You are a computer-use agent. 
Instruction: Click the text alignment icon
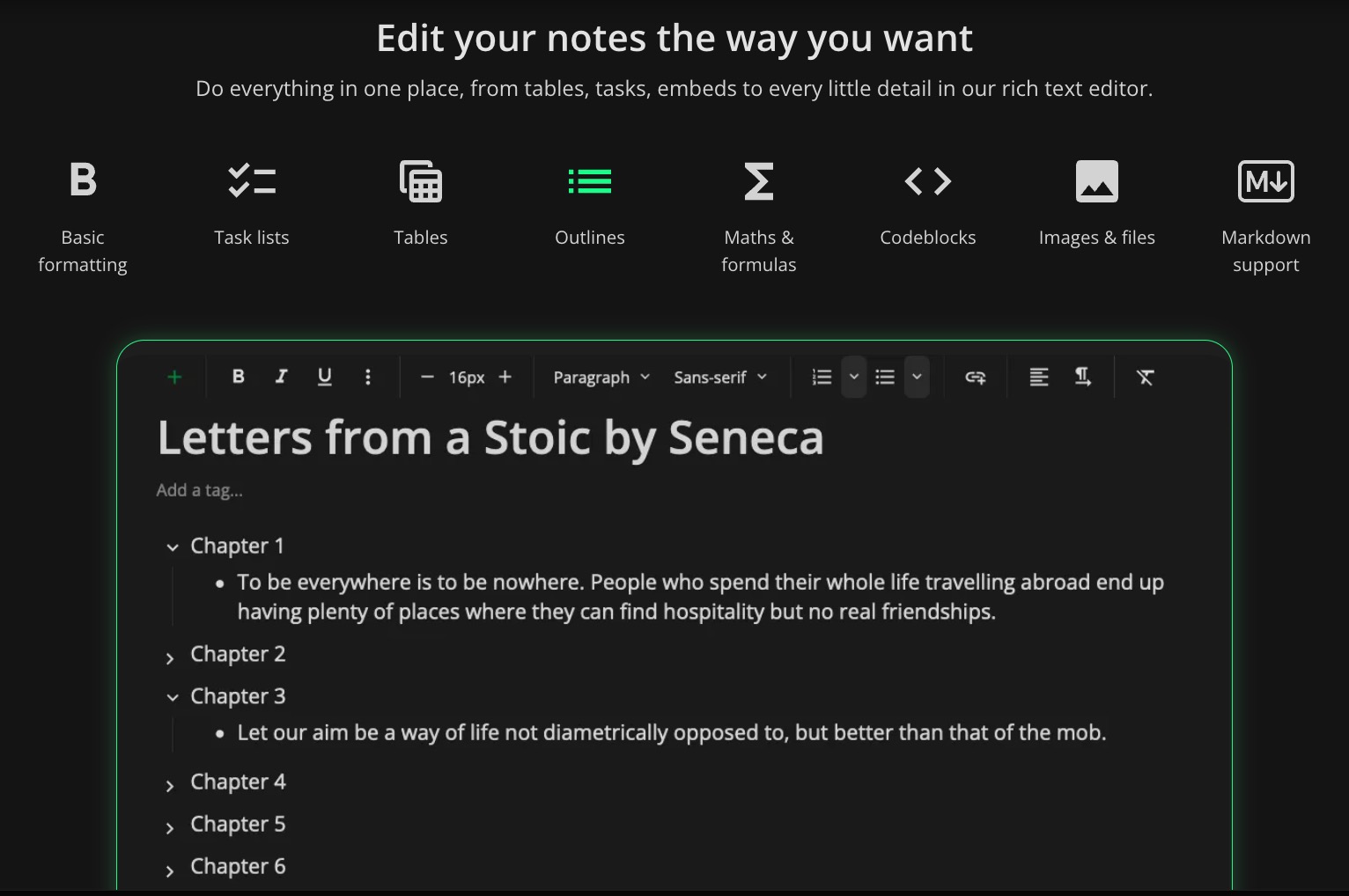pos(1039,378)
